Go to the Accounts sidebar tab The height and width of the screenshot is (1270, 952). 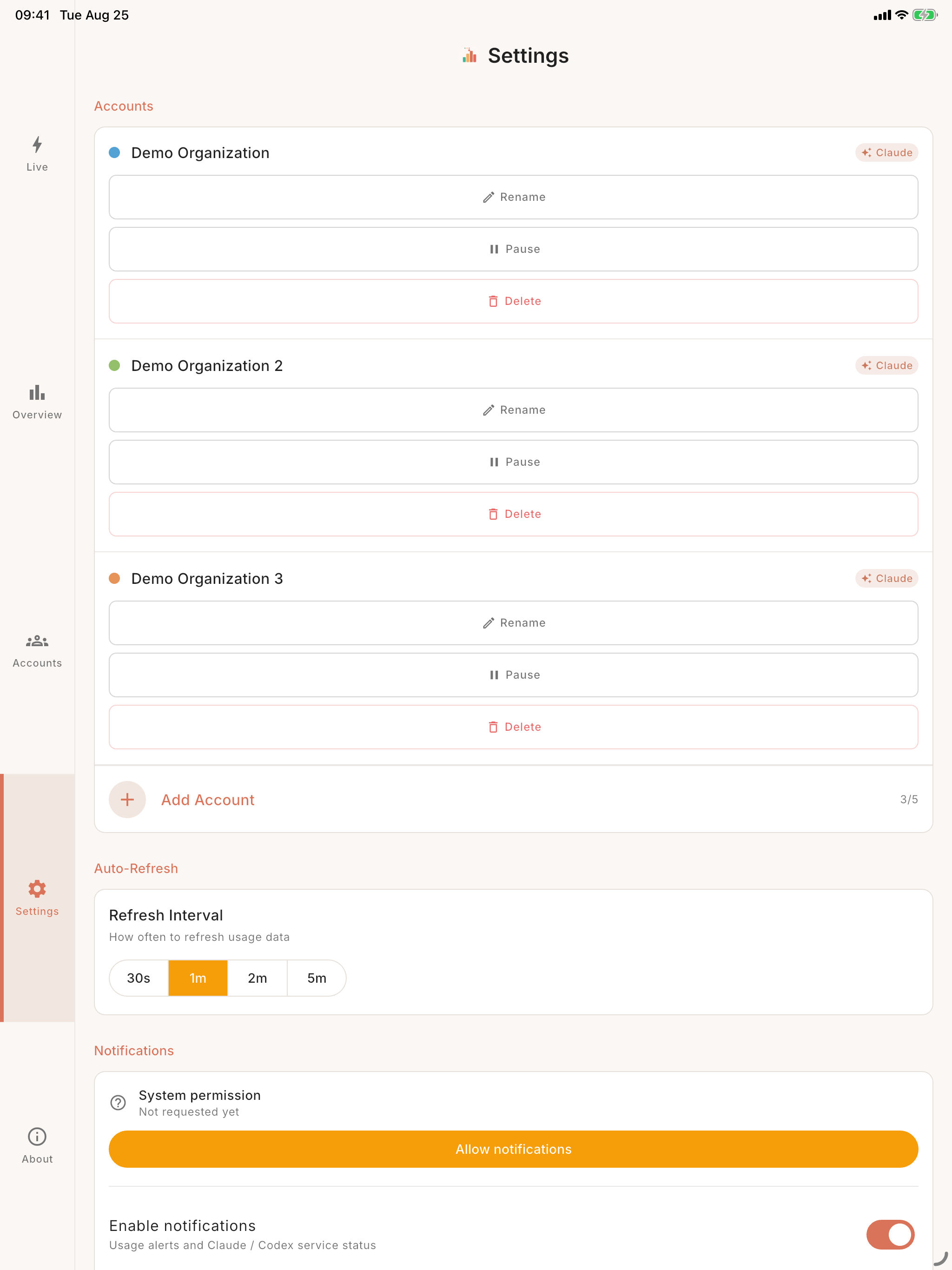tap(37, 650)
